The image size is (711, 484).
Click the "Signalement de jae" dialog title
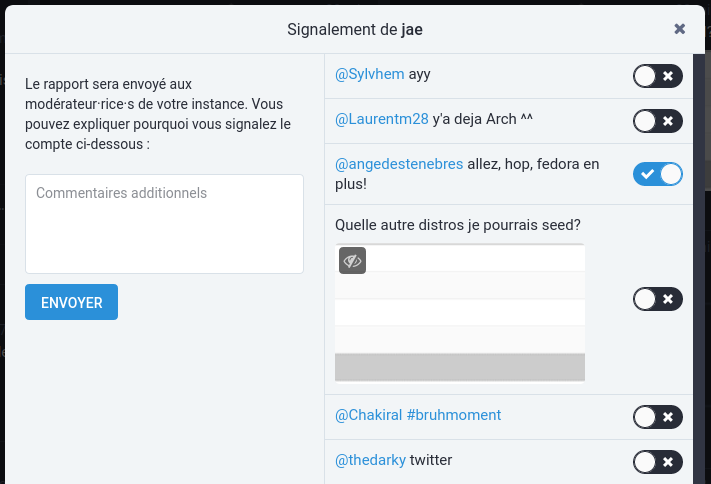point(355,29)
